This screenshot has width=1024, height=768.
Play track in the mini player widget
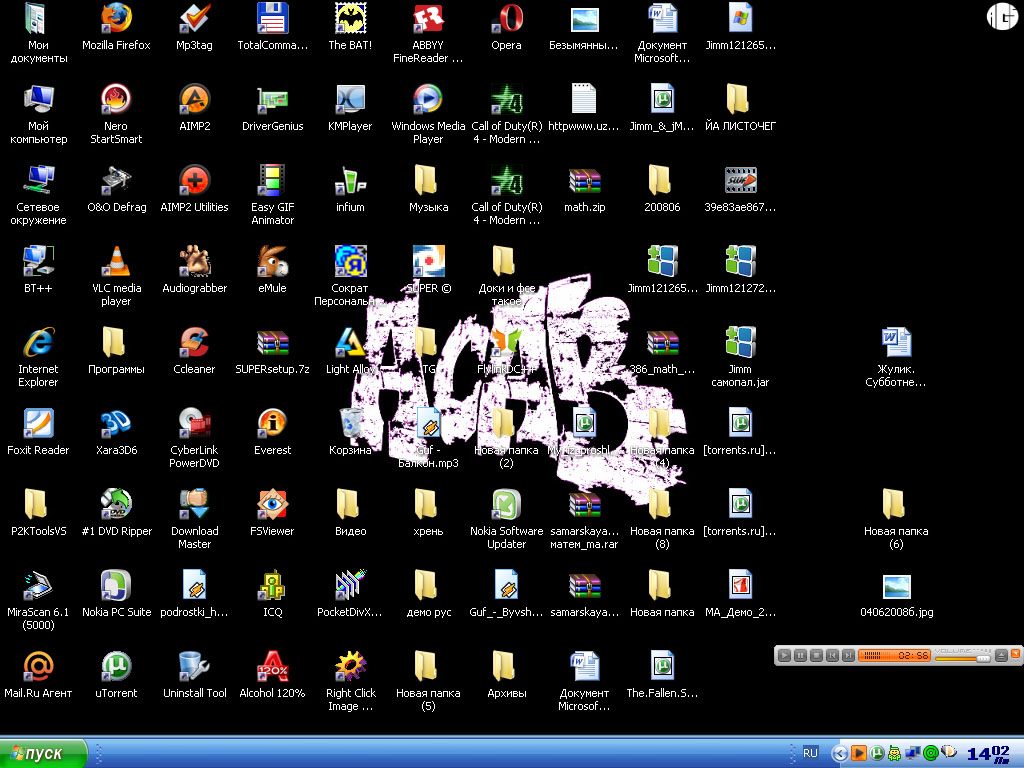pyautogui.click(x=784, y=655)
